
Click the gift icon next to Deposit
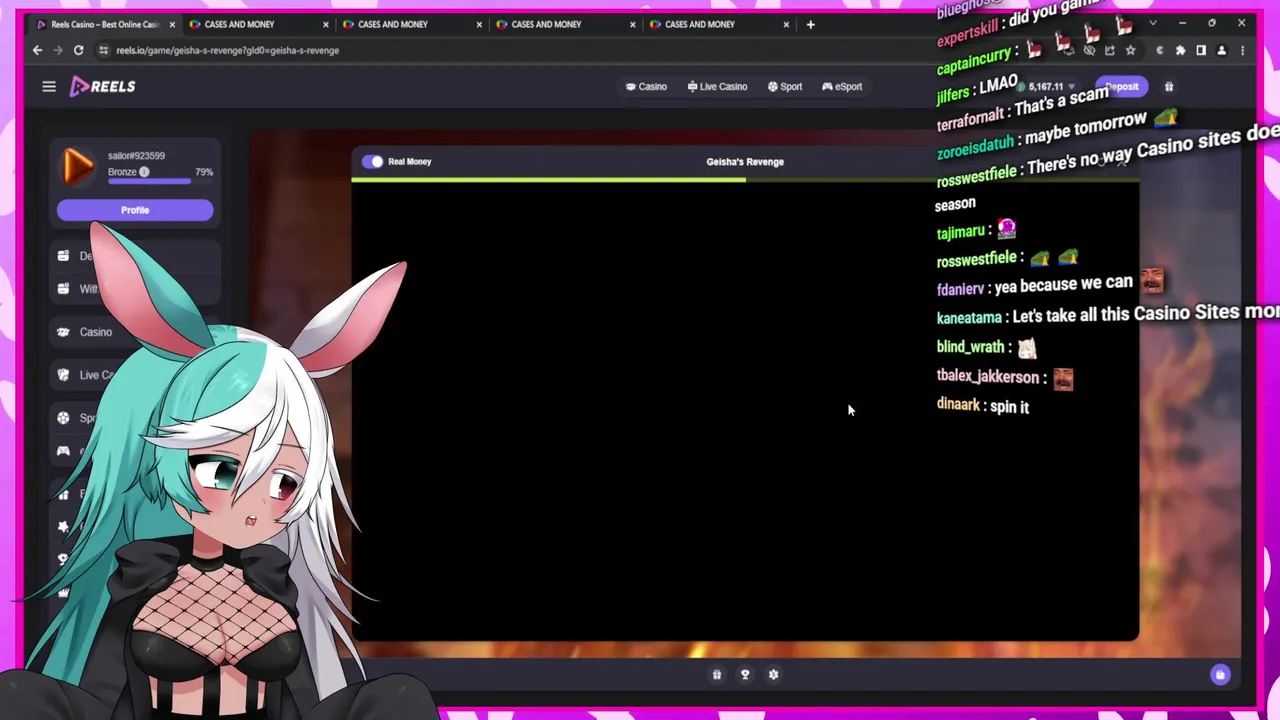pos(1168,87)
